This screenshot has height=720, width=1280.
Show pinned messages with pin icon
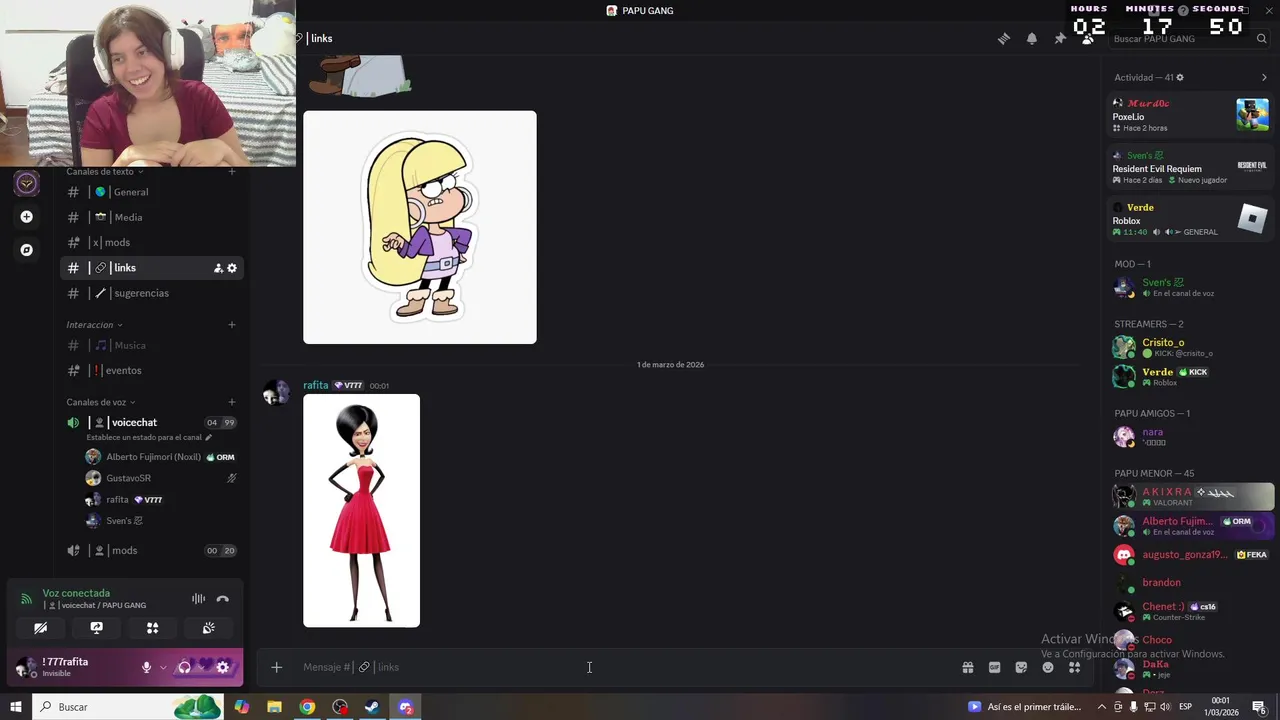(1060, 39)
